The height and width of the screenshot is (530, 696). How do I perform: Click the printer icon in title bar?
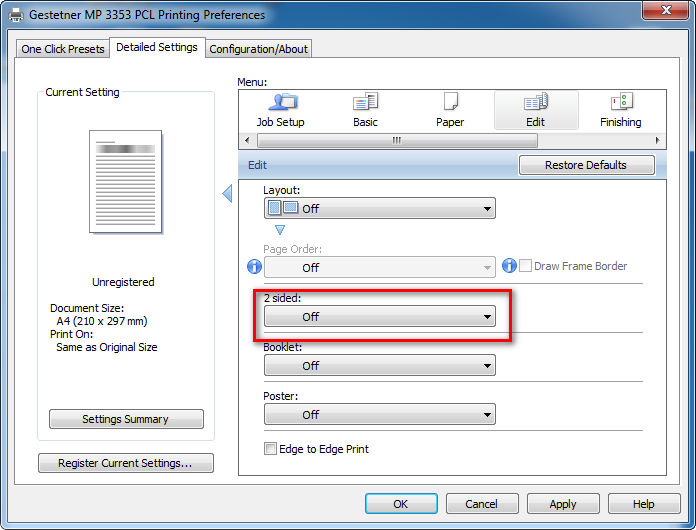coord(16,15)
